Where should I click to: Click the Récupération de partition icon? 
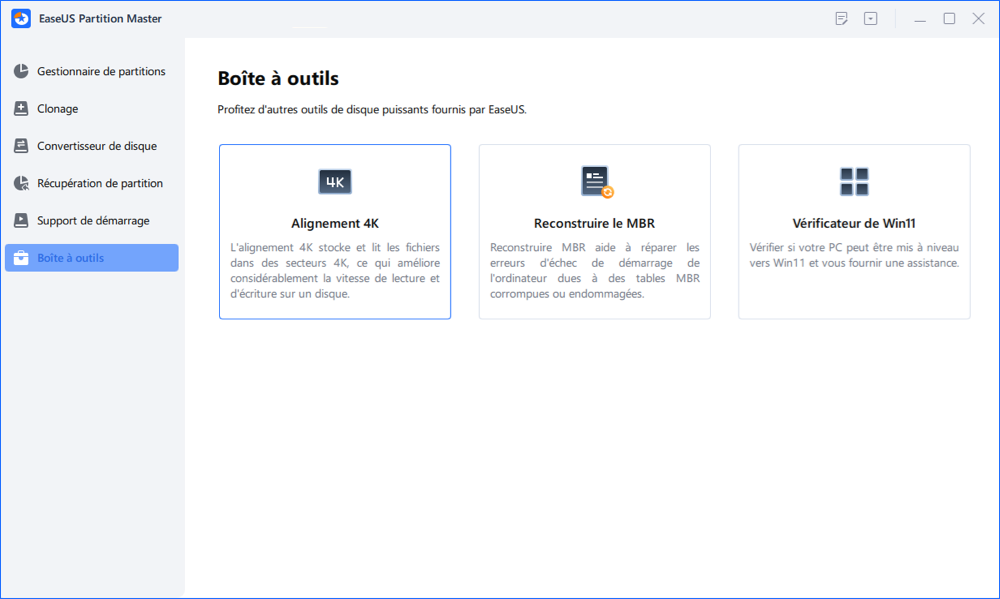21,183
